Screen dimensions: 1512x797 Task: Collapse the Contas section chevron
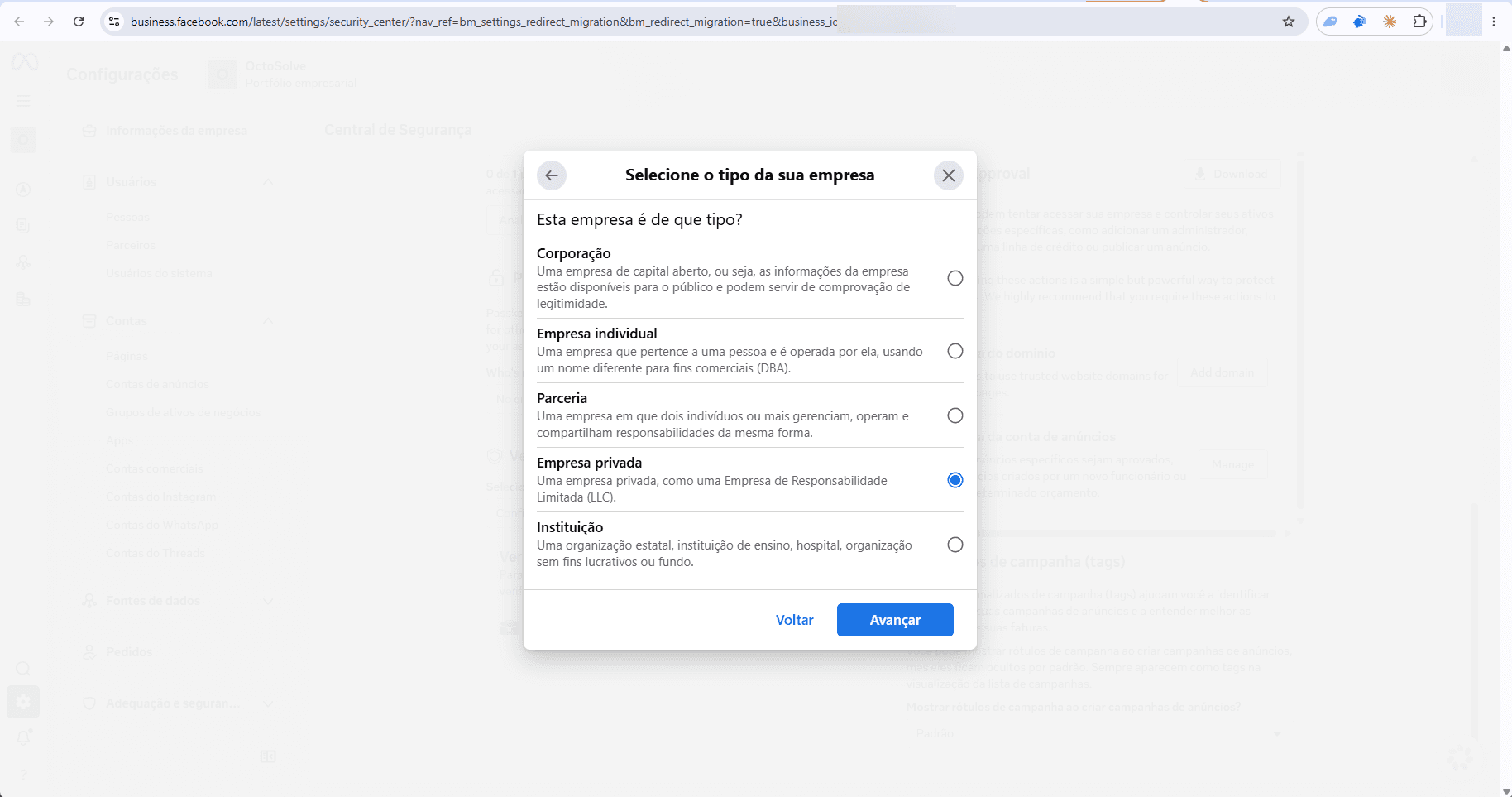point(268,321)
